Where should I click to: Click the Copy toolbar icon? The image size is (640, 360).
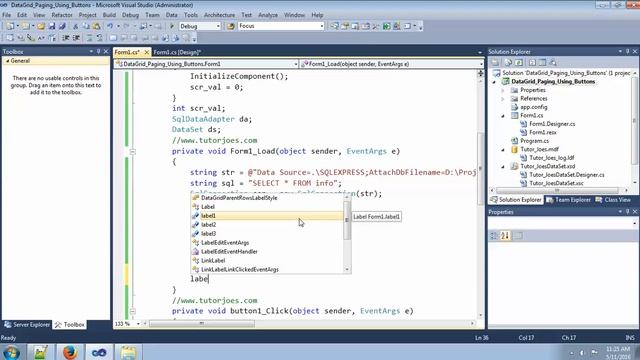click(86, 26)
